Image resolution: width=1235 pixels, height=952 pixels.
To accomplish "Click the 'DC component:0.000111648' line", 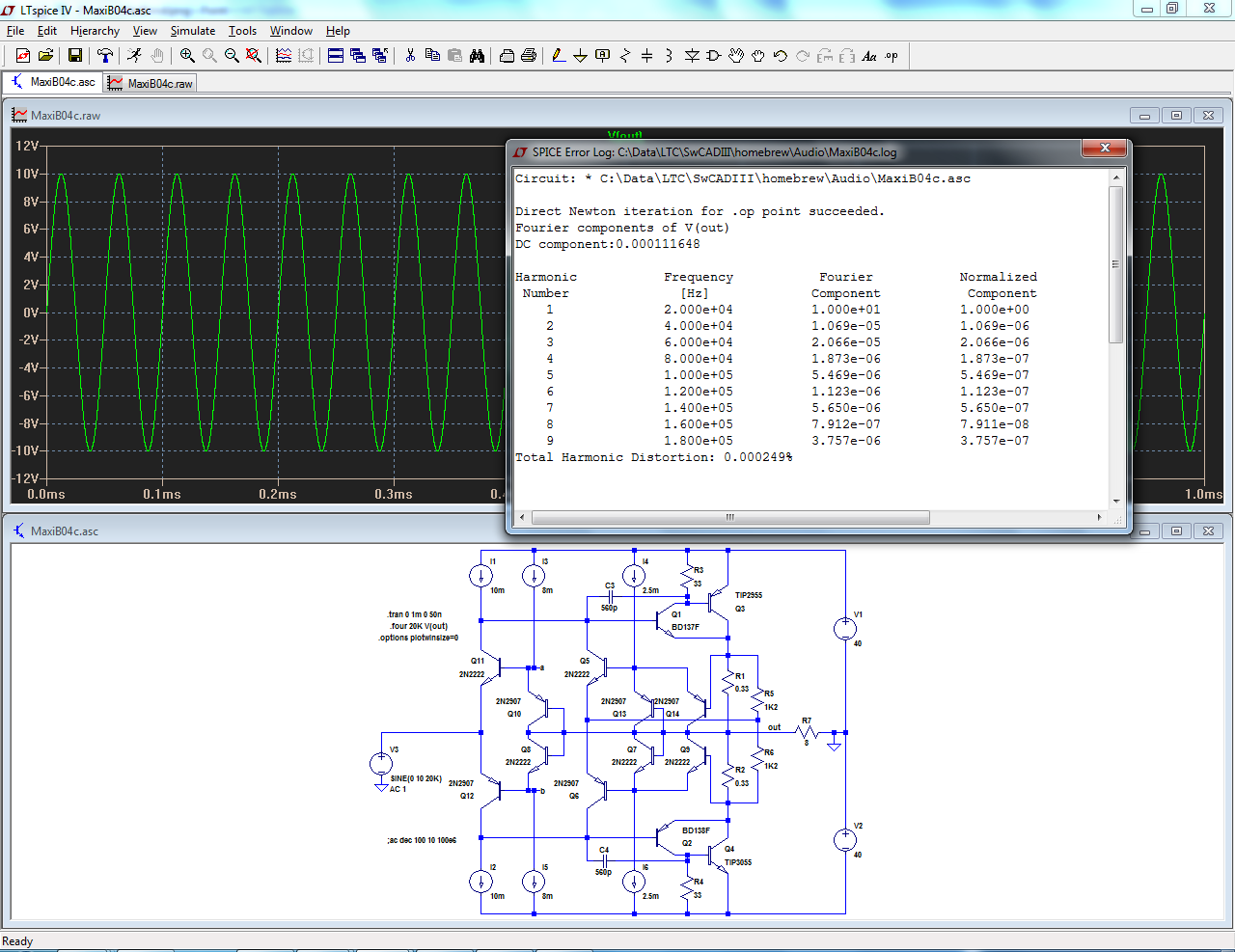I will tap(608, 244).
